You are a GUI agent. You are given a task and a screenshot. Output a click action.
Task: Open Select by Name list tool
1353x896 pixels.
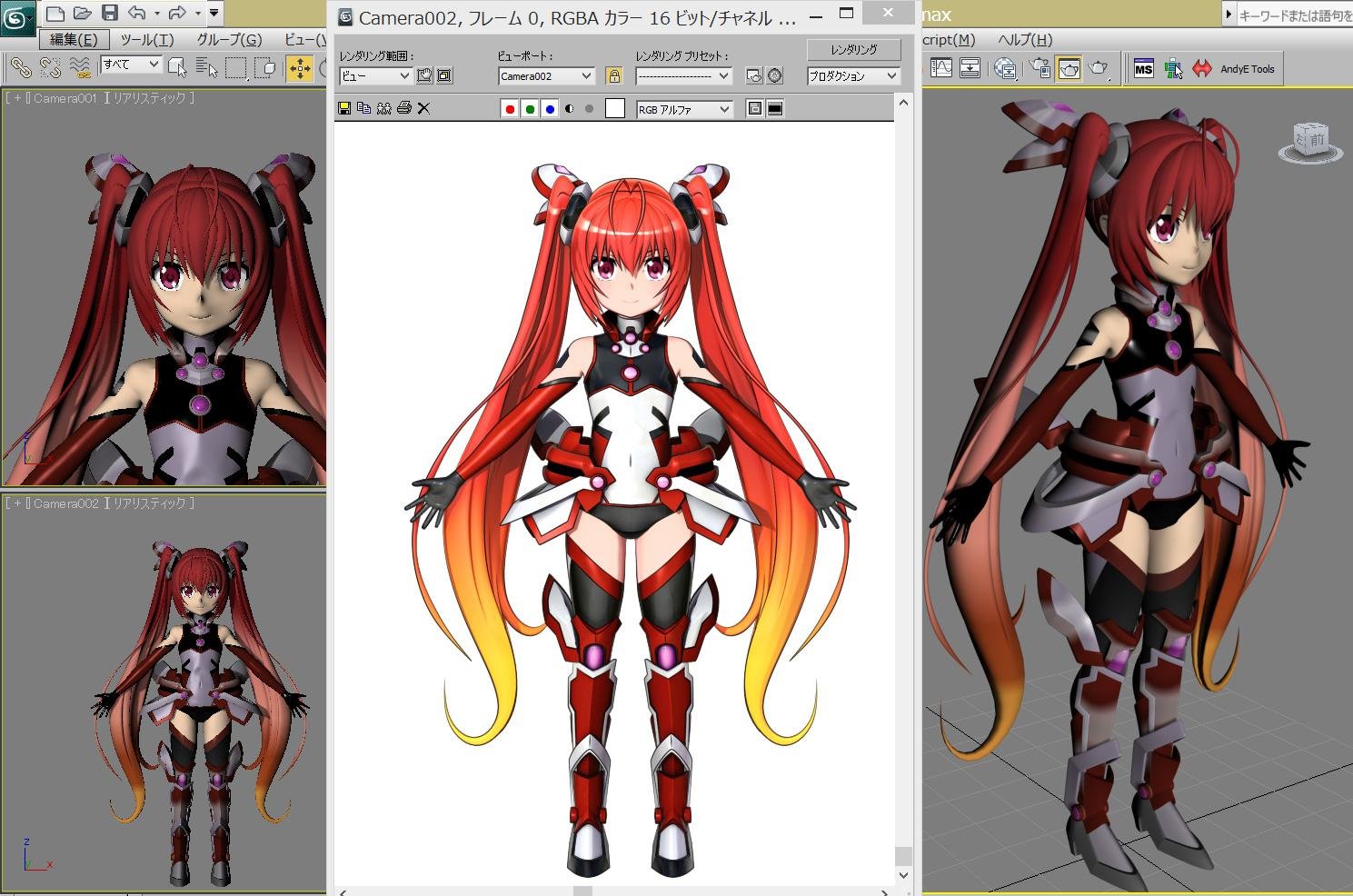[207, 68]
